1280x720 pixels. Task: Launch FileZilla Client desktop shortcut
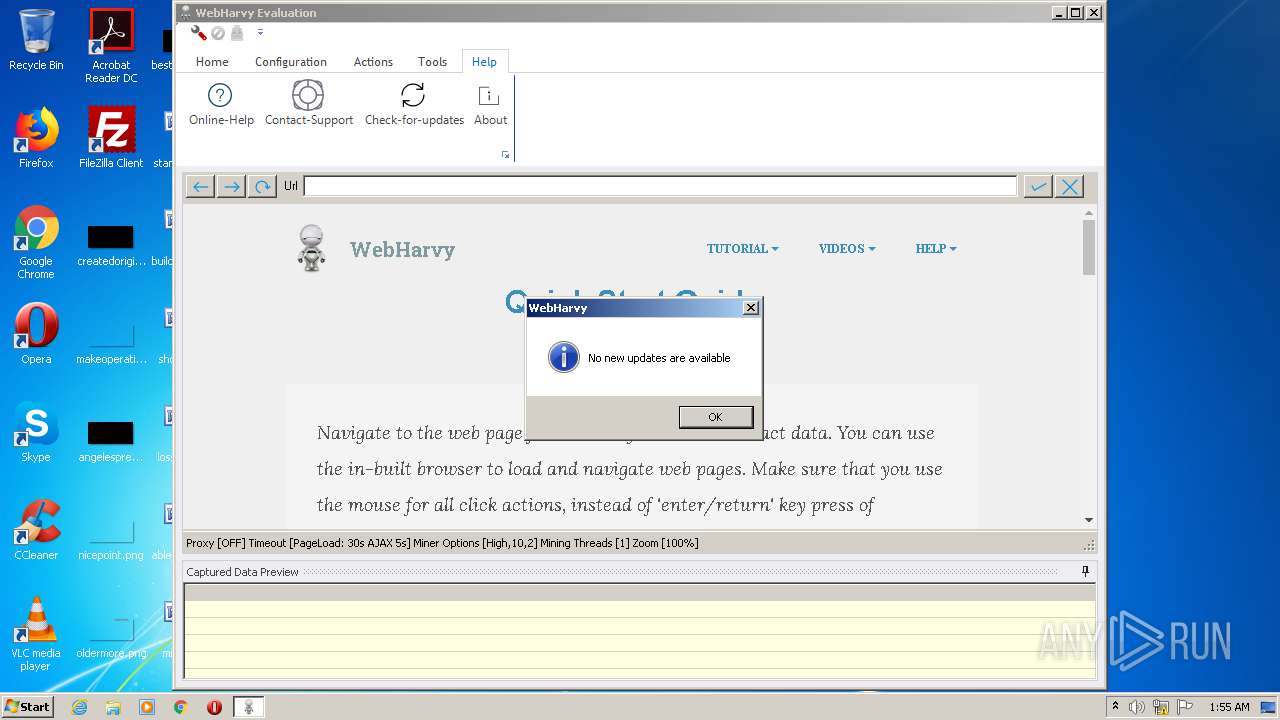click(111, 138)
